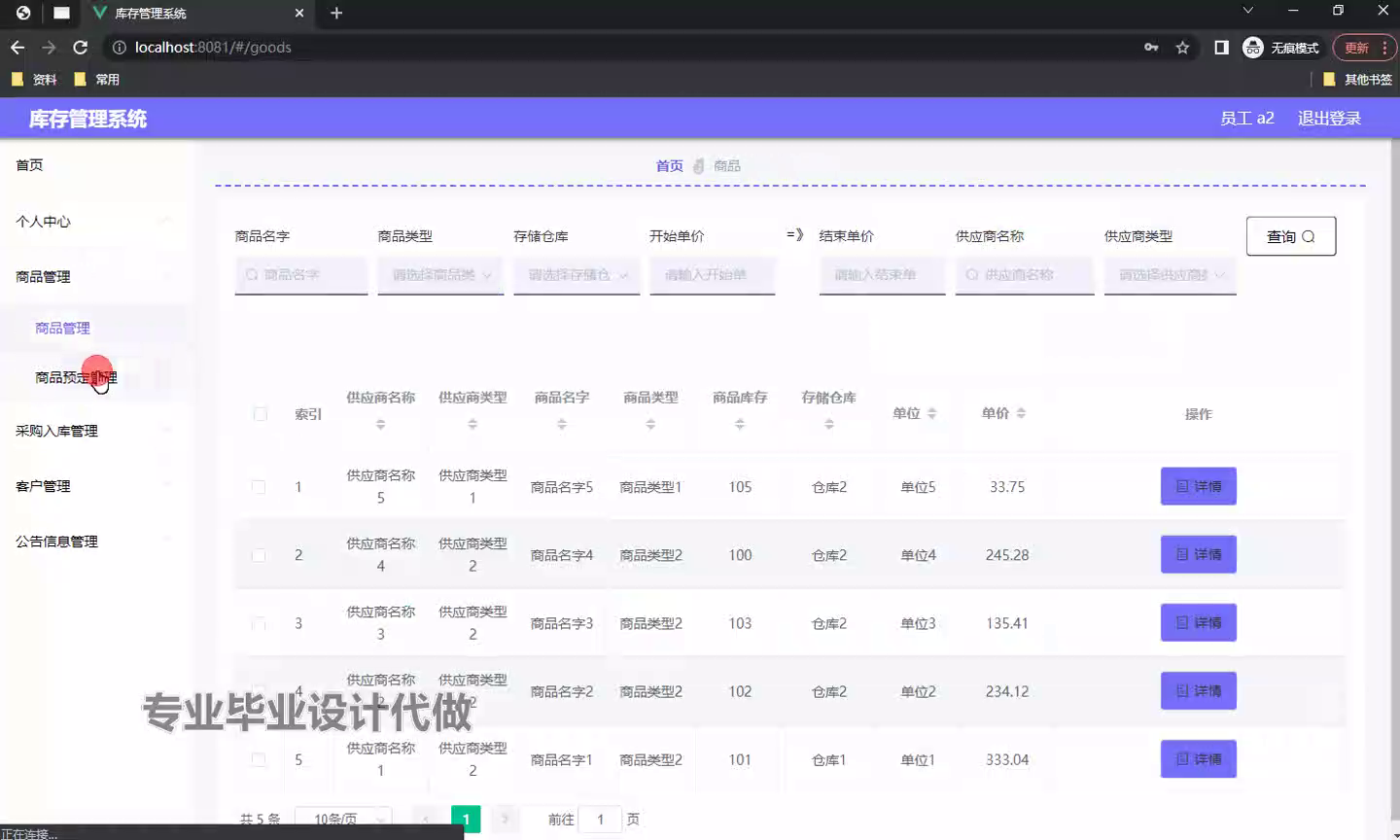This screenshot has width=1400, height=840.
Task: Select page 1 in pagination
Action: [x=466, y=820]
